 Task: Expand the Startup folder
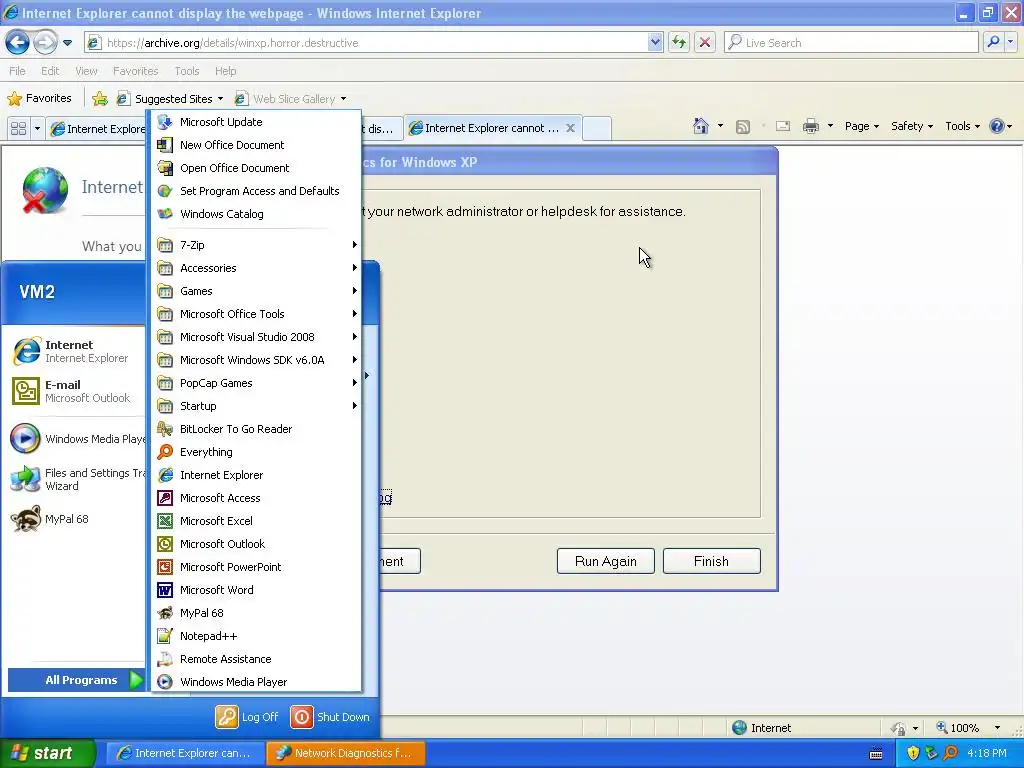click(256, 406)
